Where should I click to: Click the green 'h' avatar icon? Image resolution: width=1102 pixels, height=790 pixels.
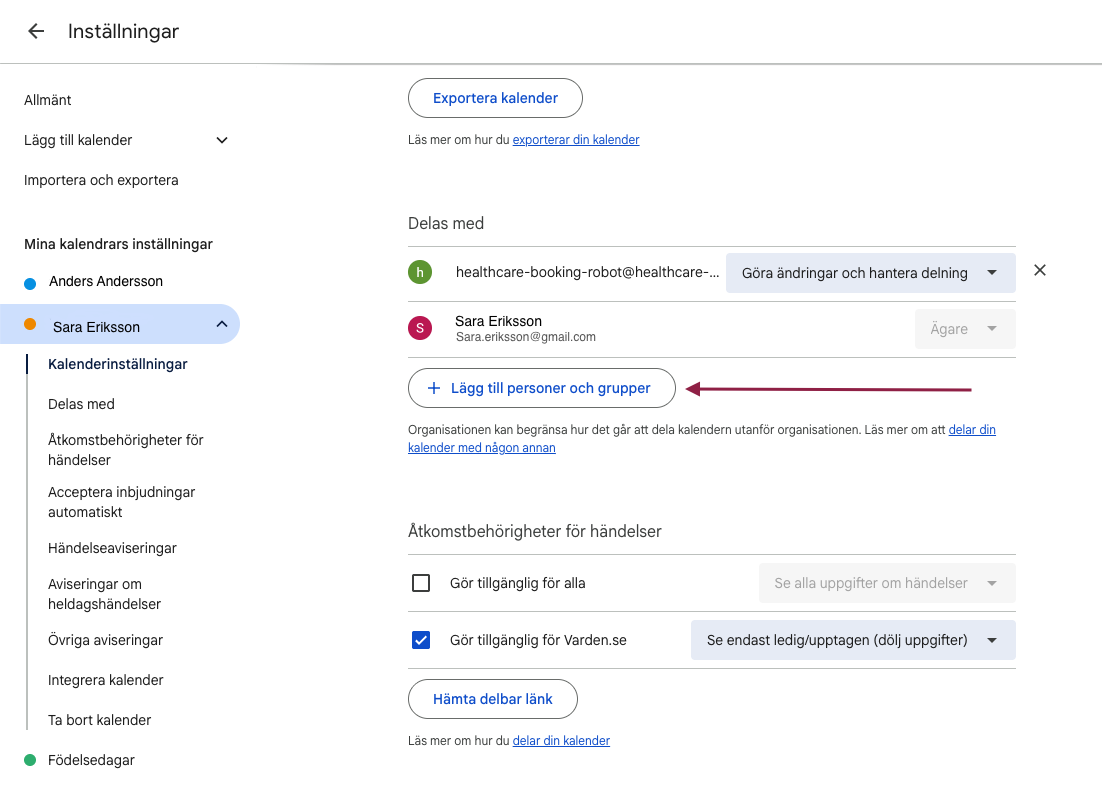tap(420, 272)
